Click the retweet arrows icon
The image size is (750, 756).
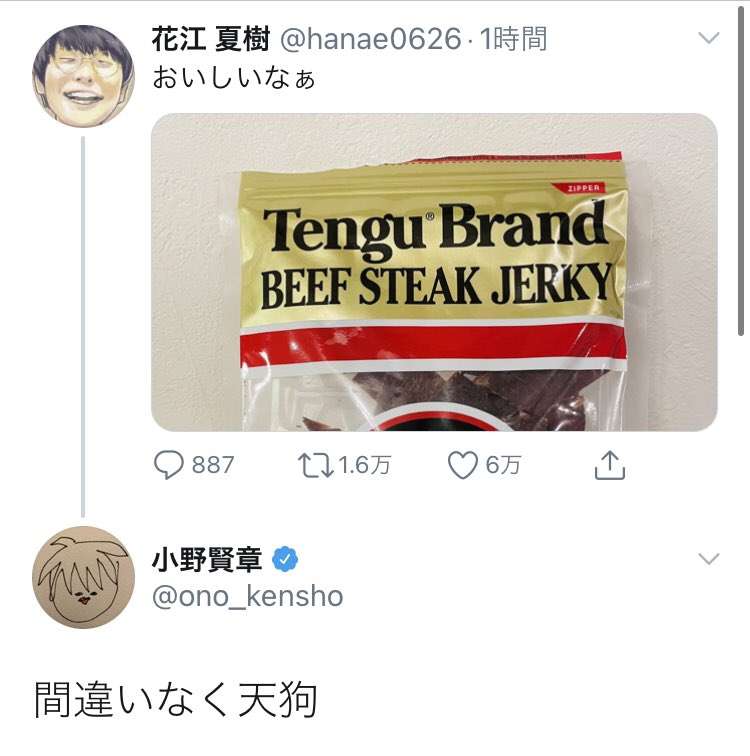tap(316, 465)
